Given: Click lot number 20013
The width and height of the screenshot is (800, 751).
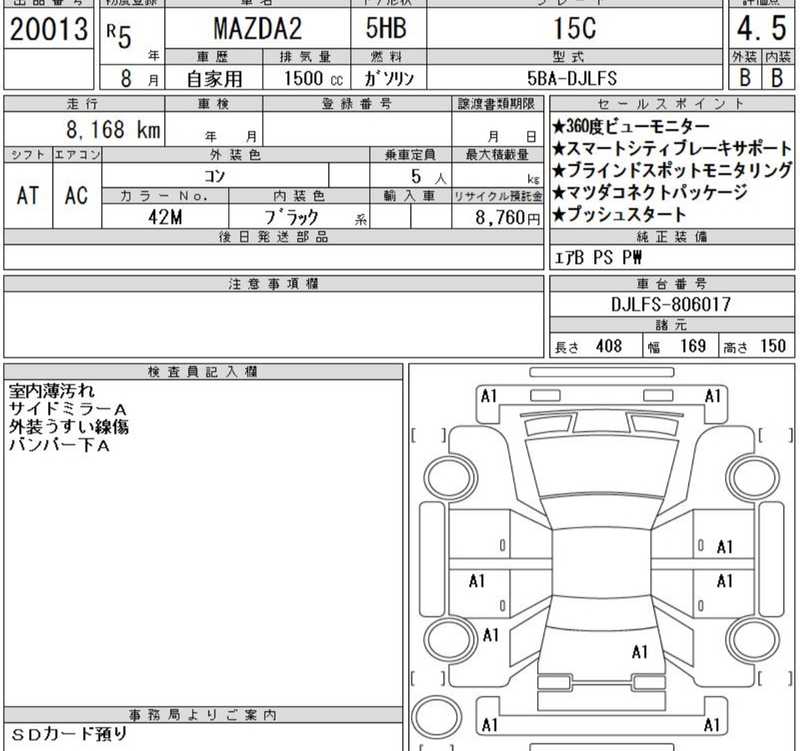Looking at the screenshot, I should tap(49, 29).
